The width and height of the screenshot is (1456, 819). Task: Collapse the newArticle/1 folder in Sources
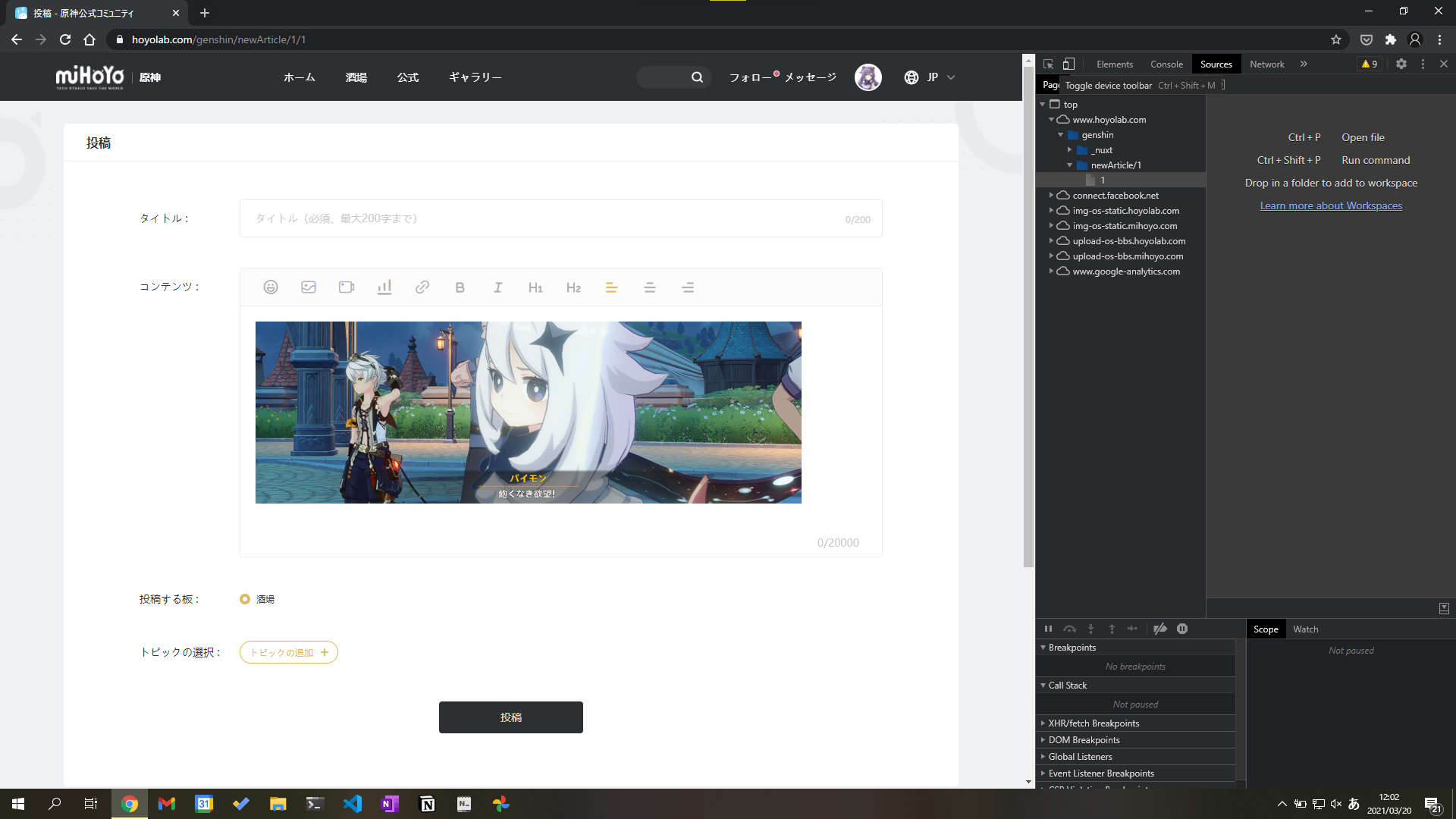point(1071,165)
